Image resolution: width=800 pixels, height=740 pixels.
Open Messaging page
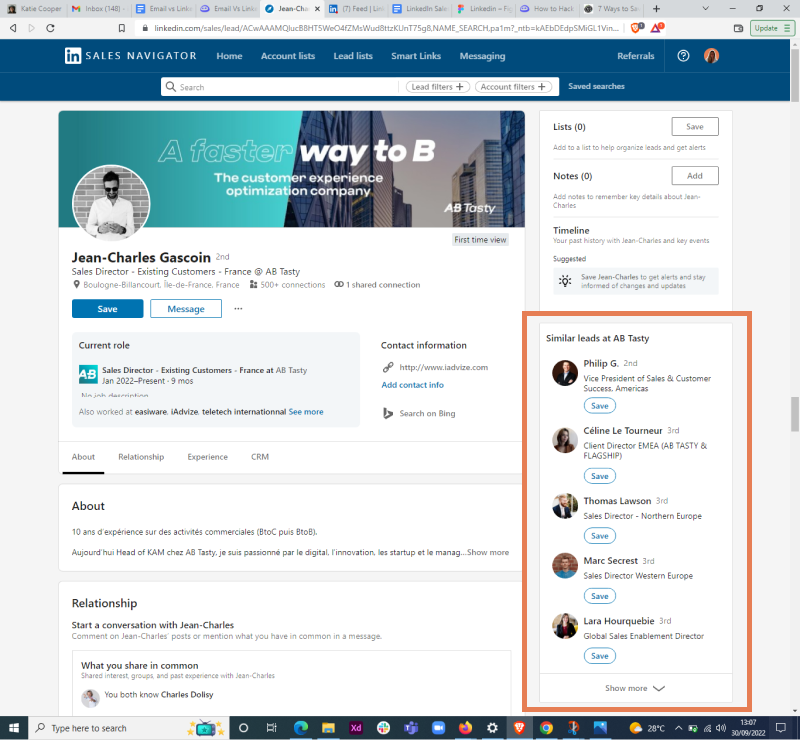482,56
